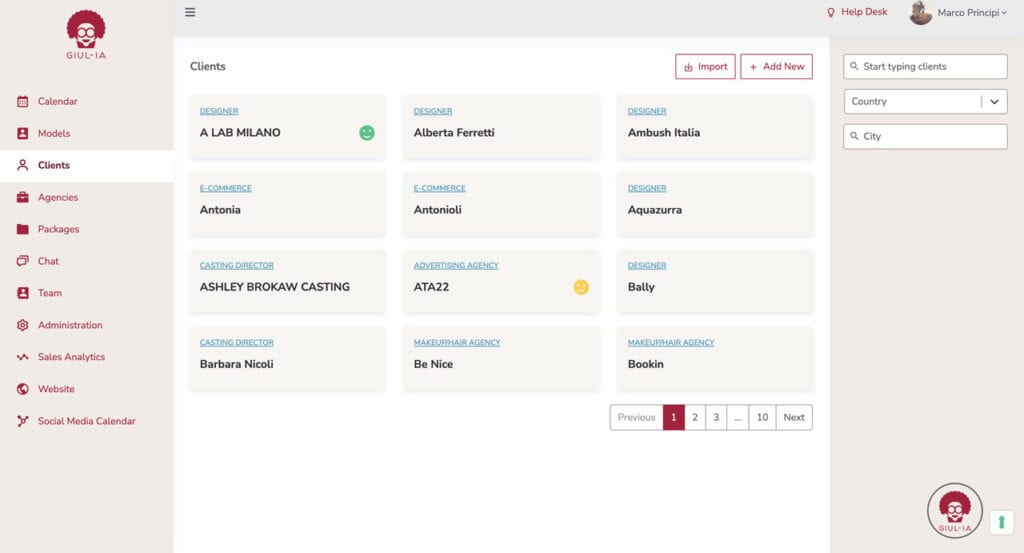Click the Models sidebar icon

coord(23,133)
